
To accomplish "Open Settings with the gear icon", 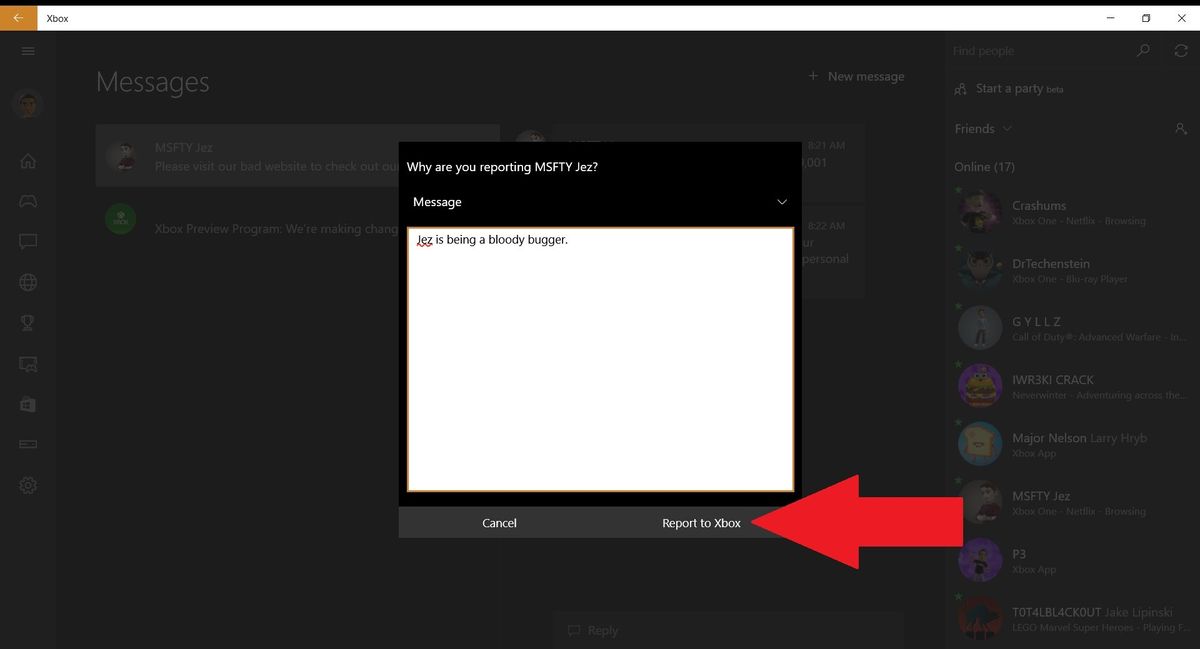I will coord(27,485).
